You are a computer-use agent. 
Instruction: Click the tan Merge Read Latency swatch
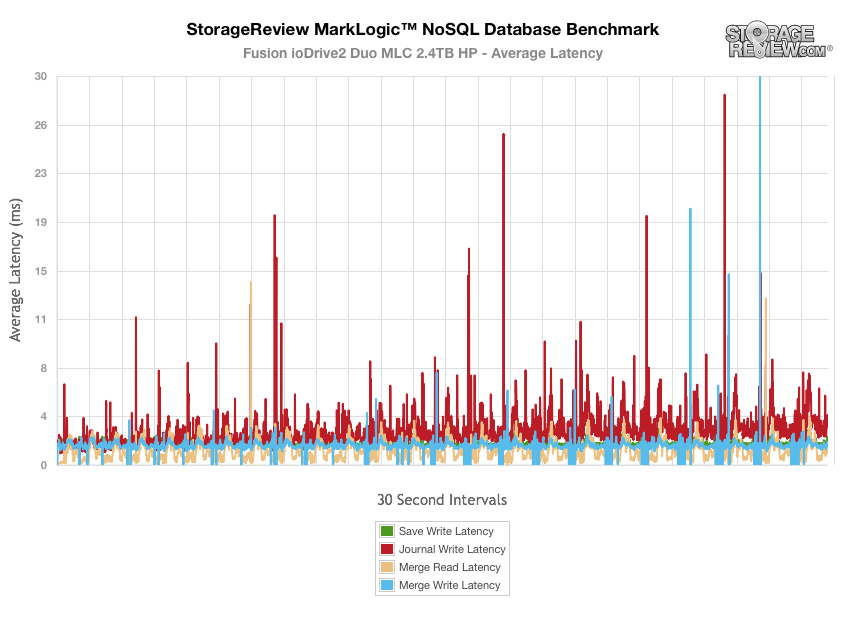click(387, 567)
